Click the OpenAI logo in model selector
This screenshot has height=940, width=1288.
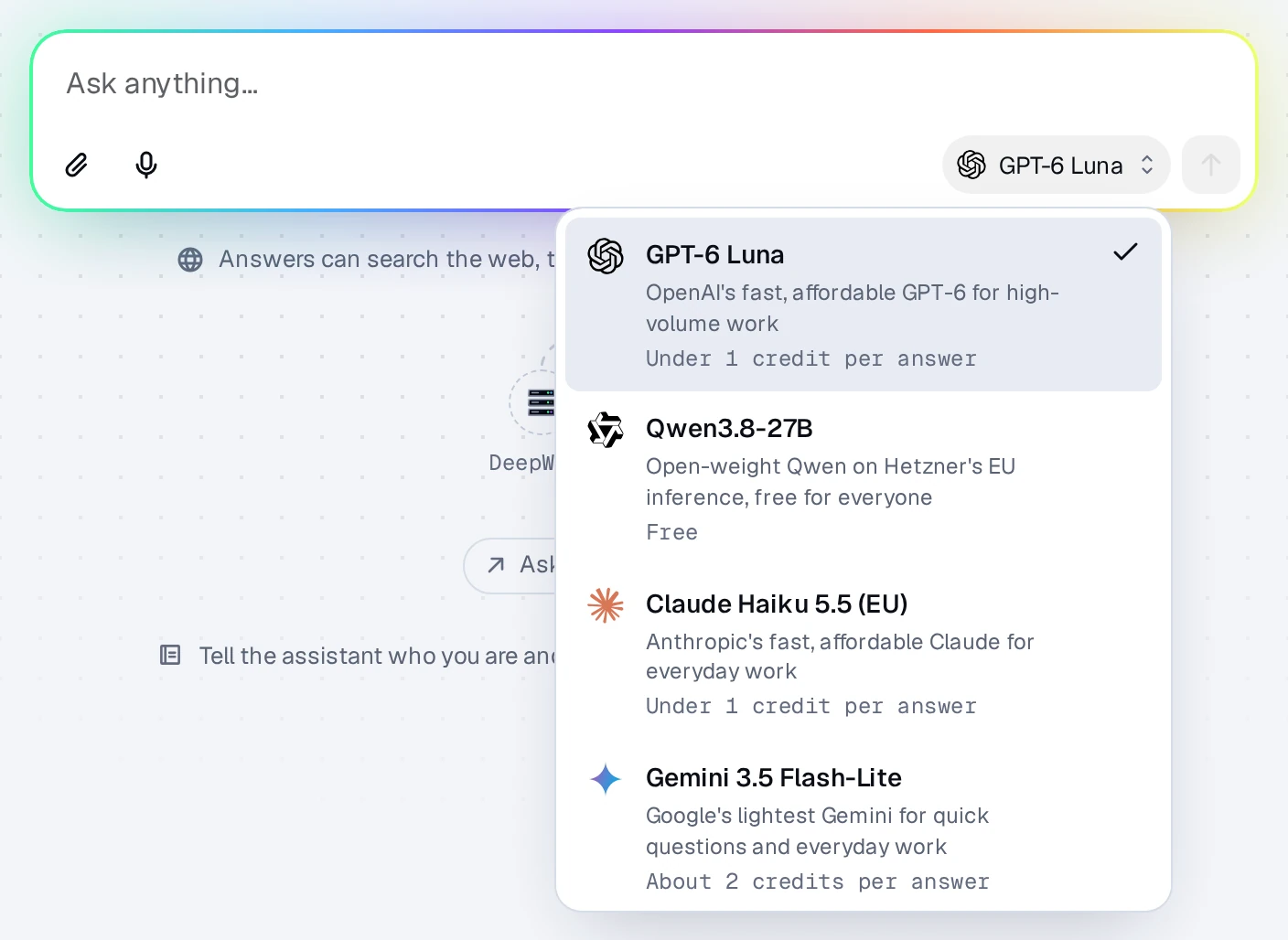(x=971, y=165)
